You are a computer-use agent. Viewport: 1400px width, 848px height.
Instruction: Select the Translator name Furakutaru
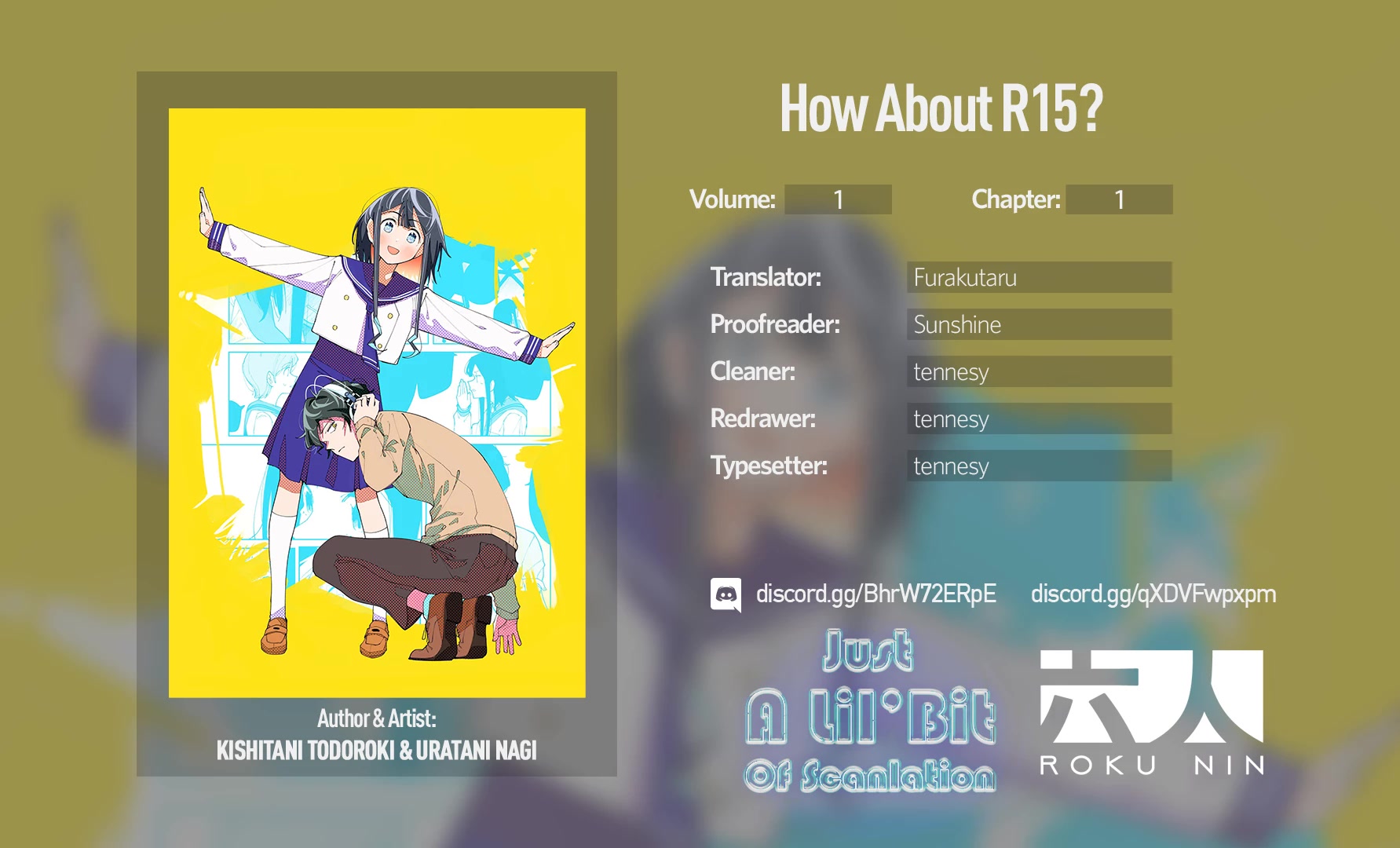pos(1040,278)
